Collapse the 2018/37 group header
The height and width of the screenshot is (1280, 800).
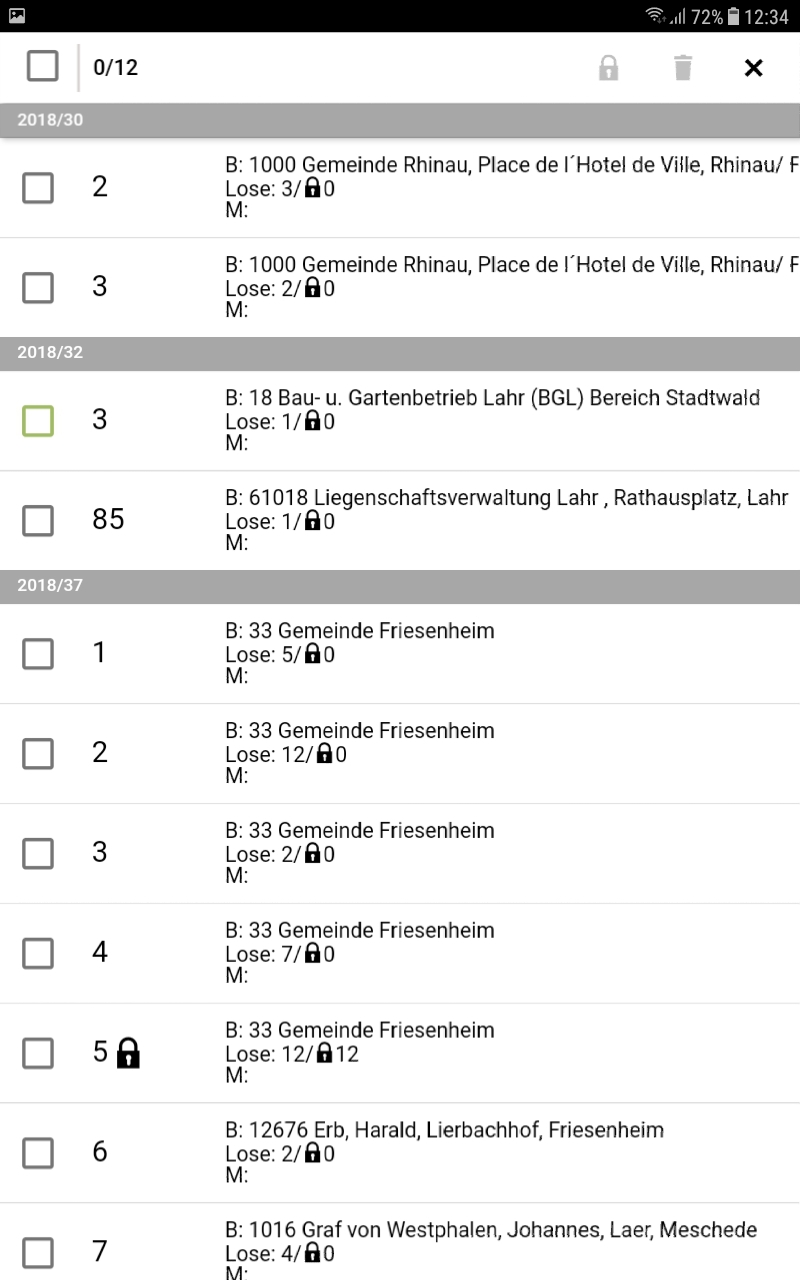[400, 586]
